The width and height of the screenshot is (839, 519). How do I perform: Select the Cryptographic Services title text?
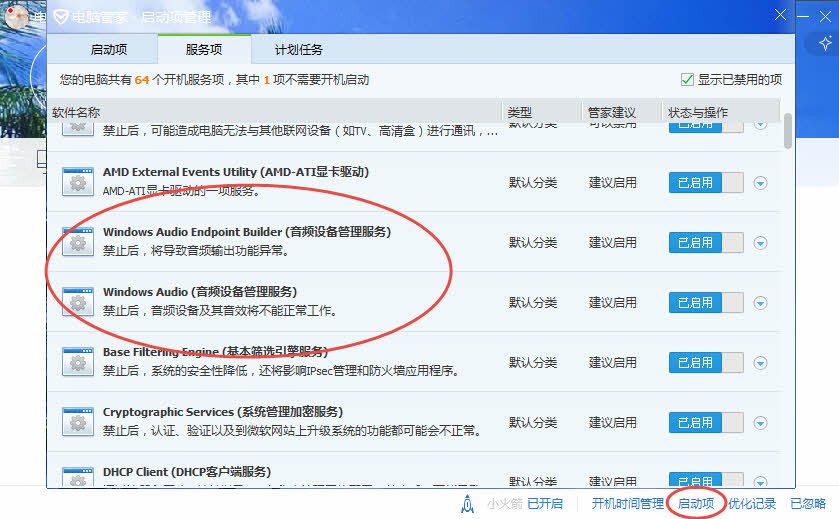click(x=223, y=412)
